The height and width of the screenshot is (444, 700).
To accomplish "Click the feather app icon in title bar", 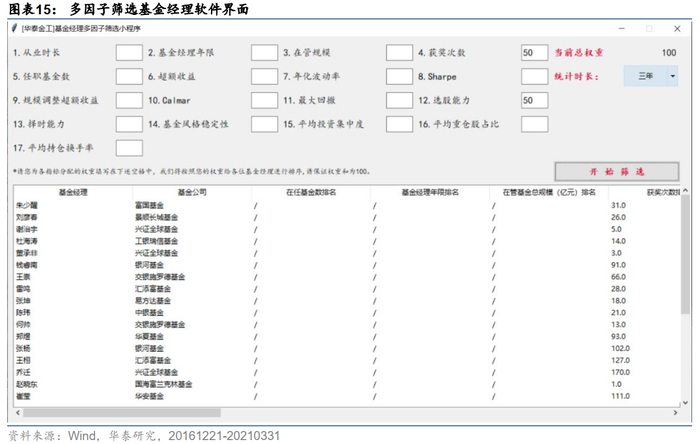I will pos(15,28).
